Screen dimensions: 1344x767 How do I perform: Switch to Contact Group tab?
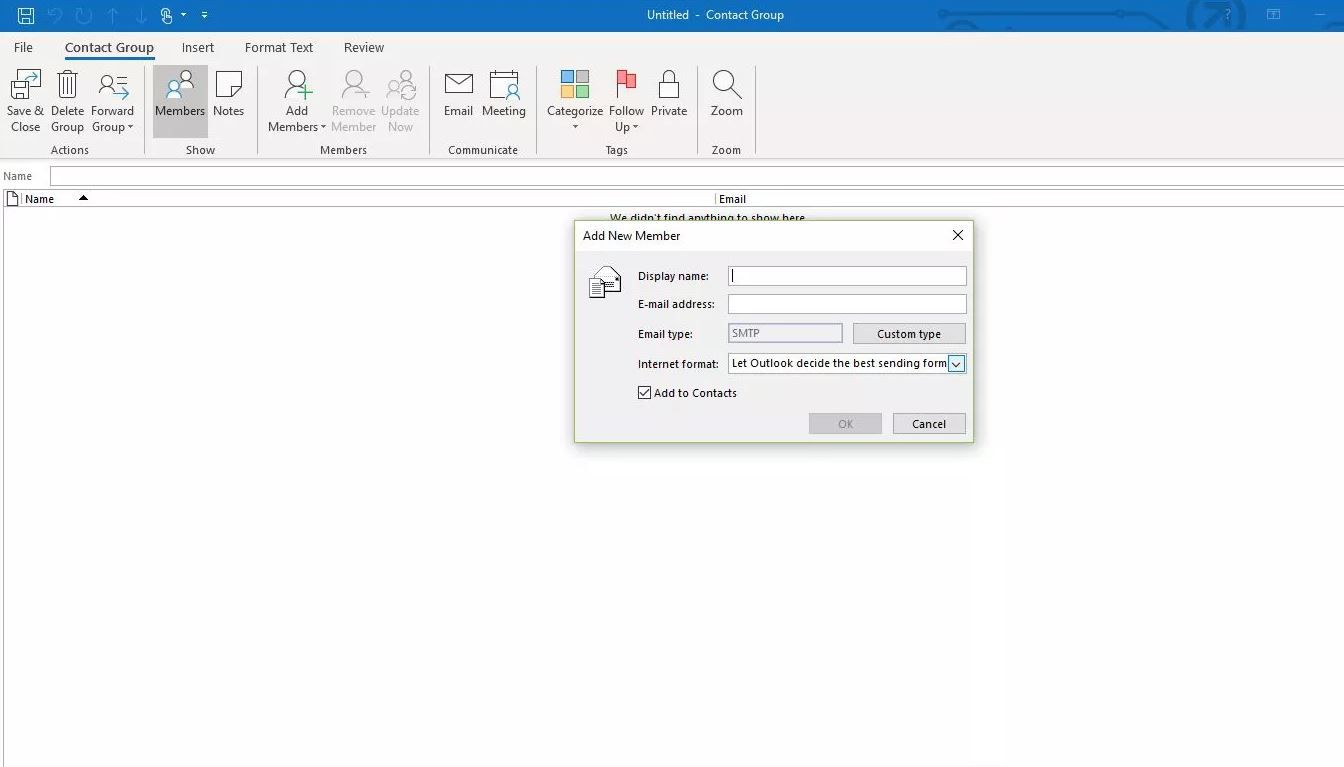coord(109,47)
